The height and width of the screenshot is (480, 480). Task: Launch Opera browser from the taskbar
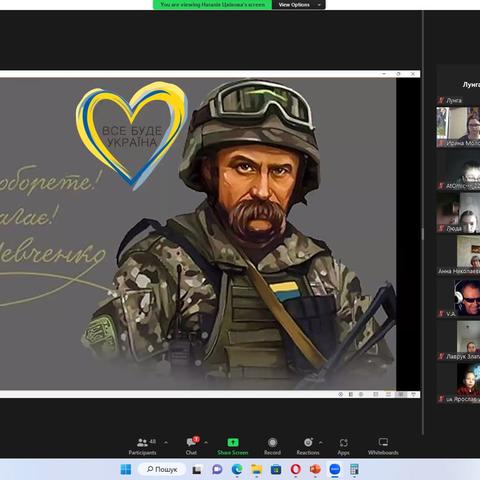click(x=296, y=469)
